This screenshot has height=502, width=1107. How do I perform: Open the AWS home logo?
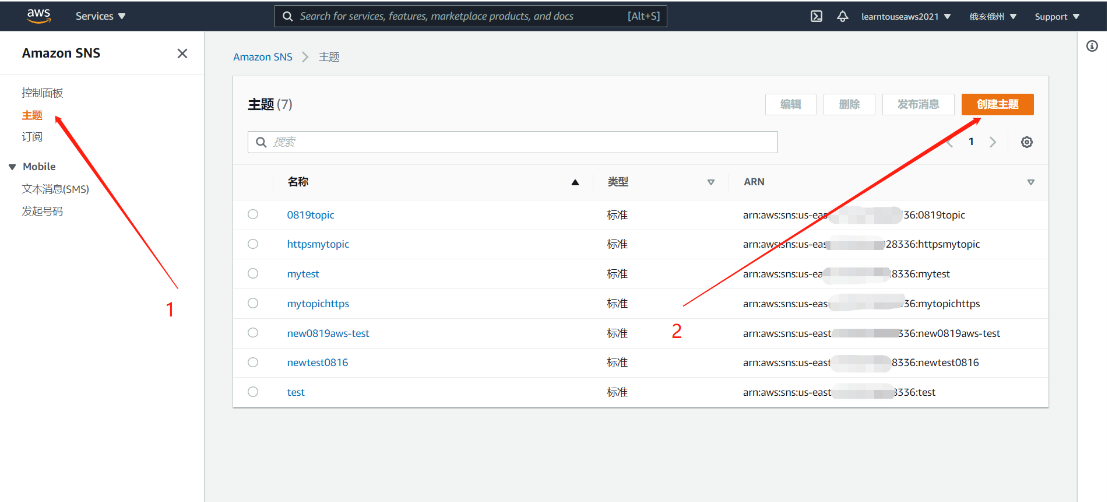pyautogui.click(x=37, y=15)
